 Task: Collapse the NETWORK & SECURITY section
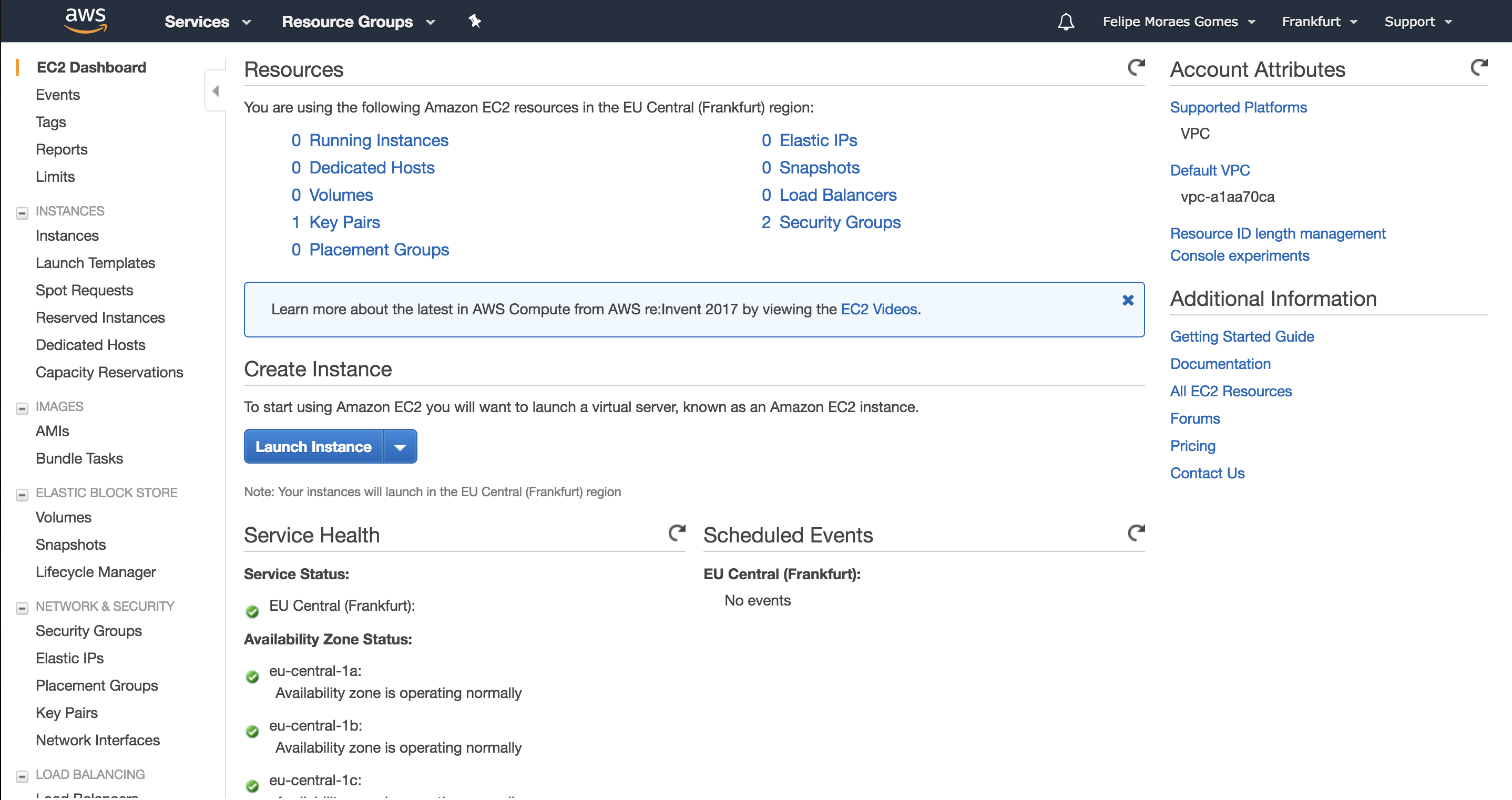coord(22,608)
